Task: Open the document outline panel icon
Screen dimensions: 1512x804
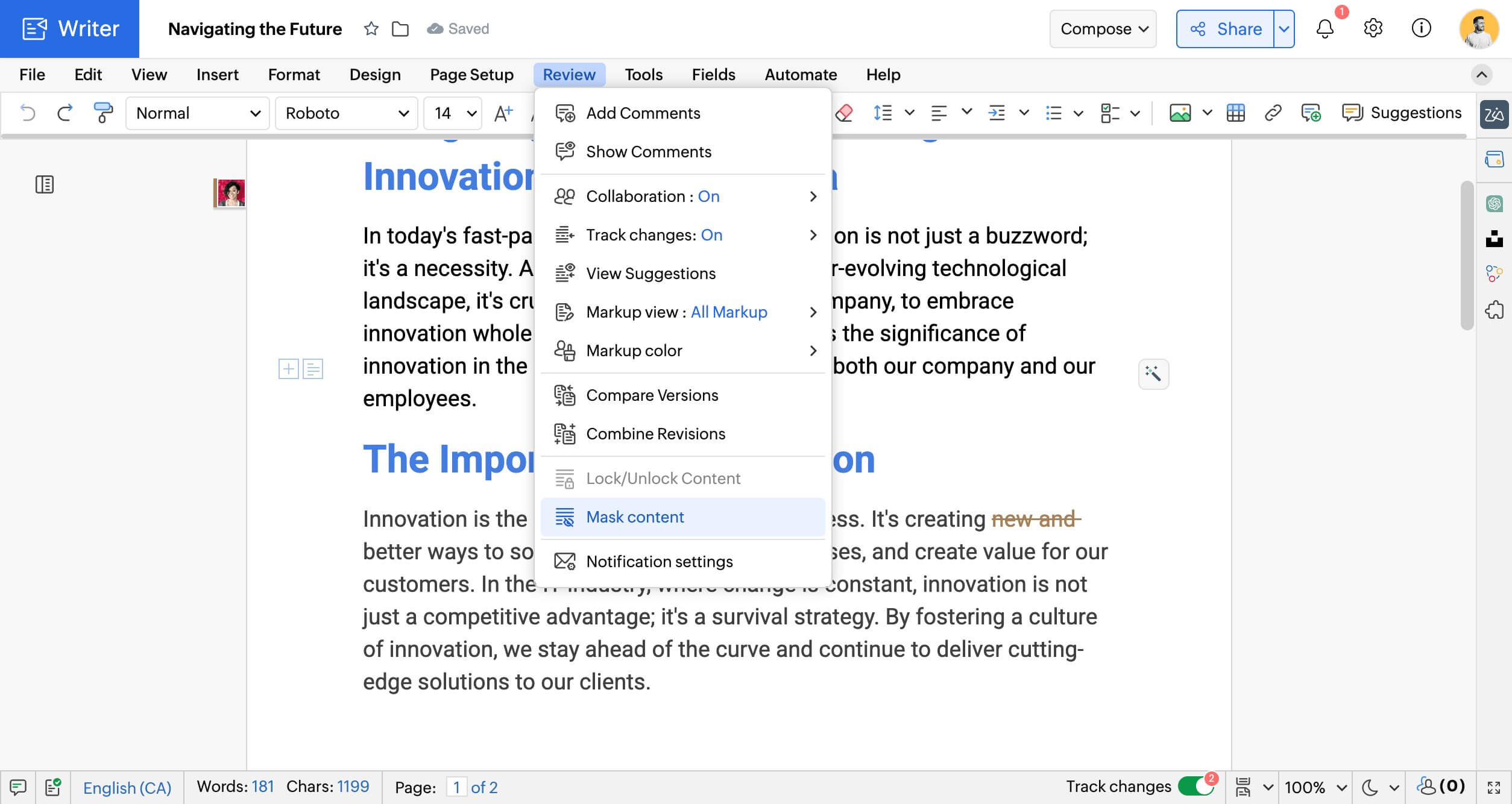Action: pos(45,184)
